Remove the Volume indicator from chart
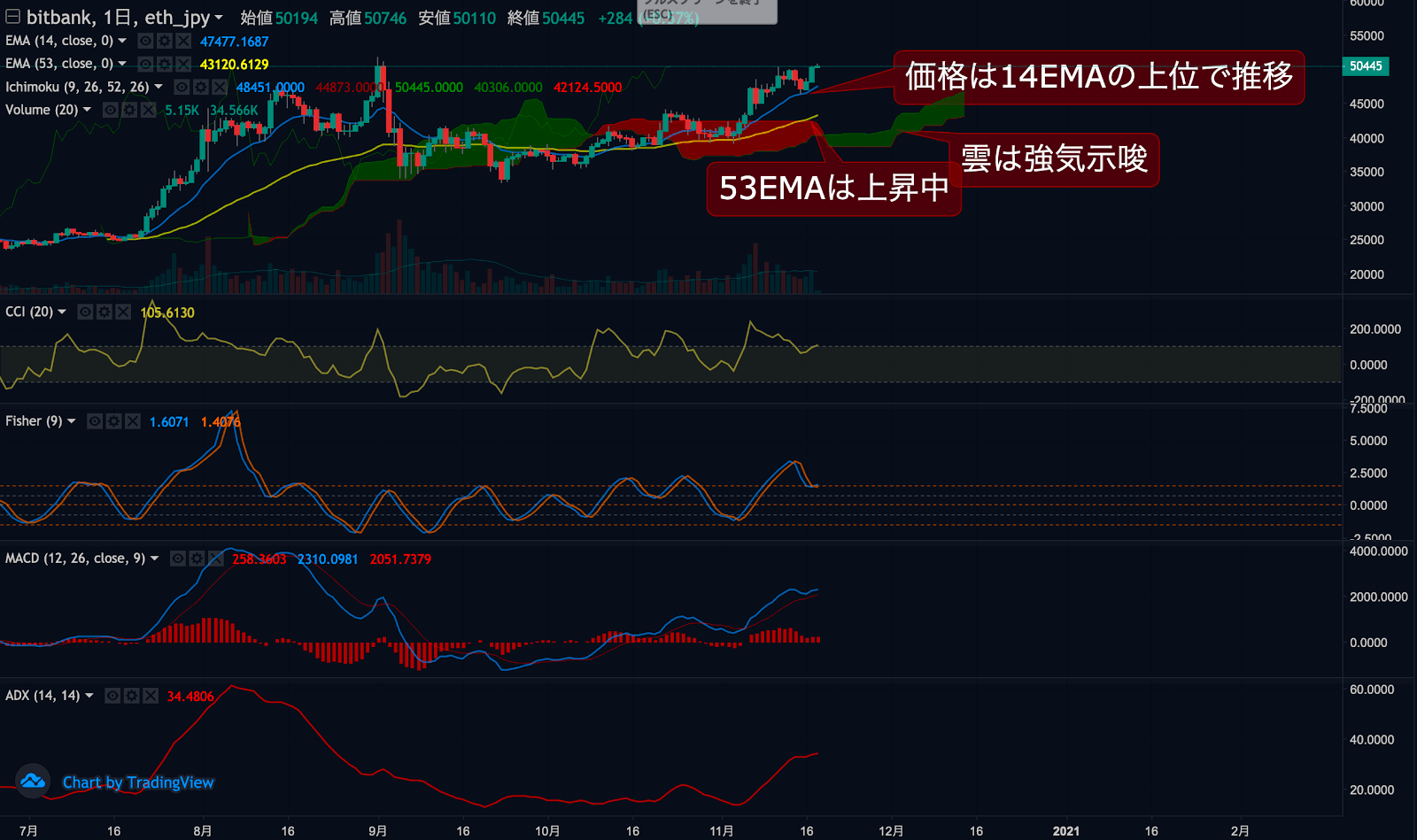The image size is (1417, 840). coord(148,110)
